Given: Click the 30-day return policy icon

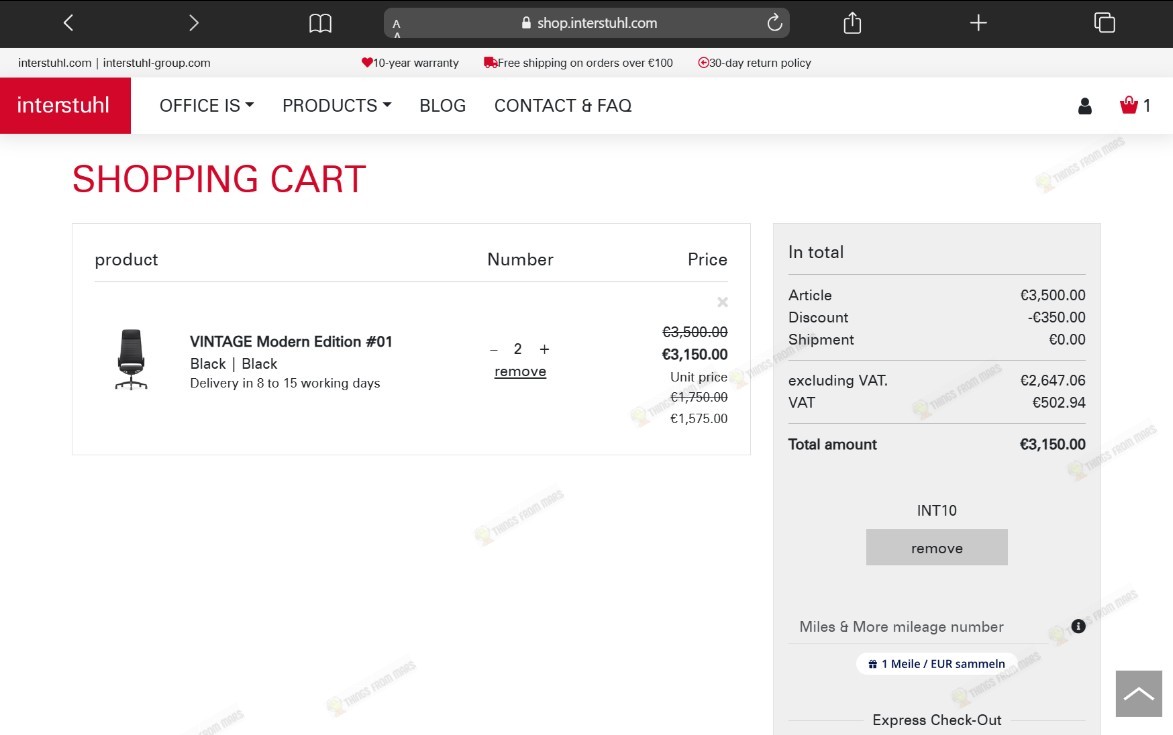Looking at the screenshot, I should coord(703,63).
